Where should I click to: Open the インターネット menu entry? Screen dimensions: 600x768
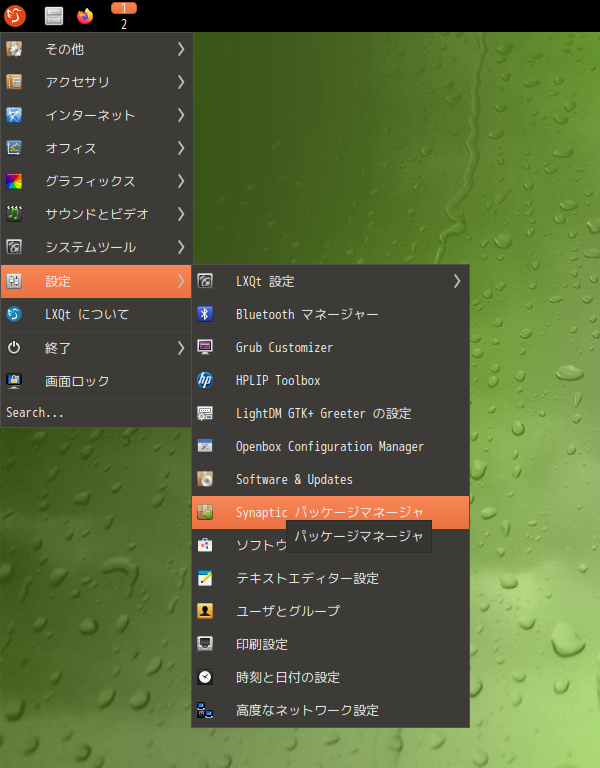pyautogui.click(x=96, y=115)
